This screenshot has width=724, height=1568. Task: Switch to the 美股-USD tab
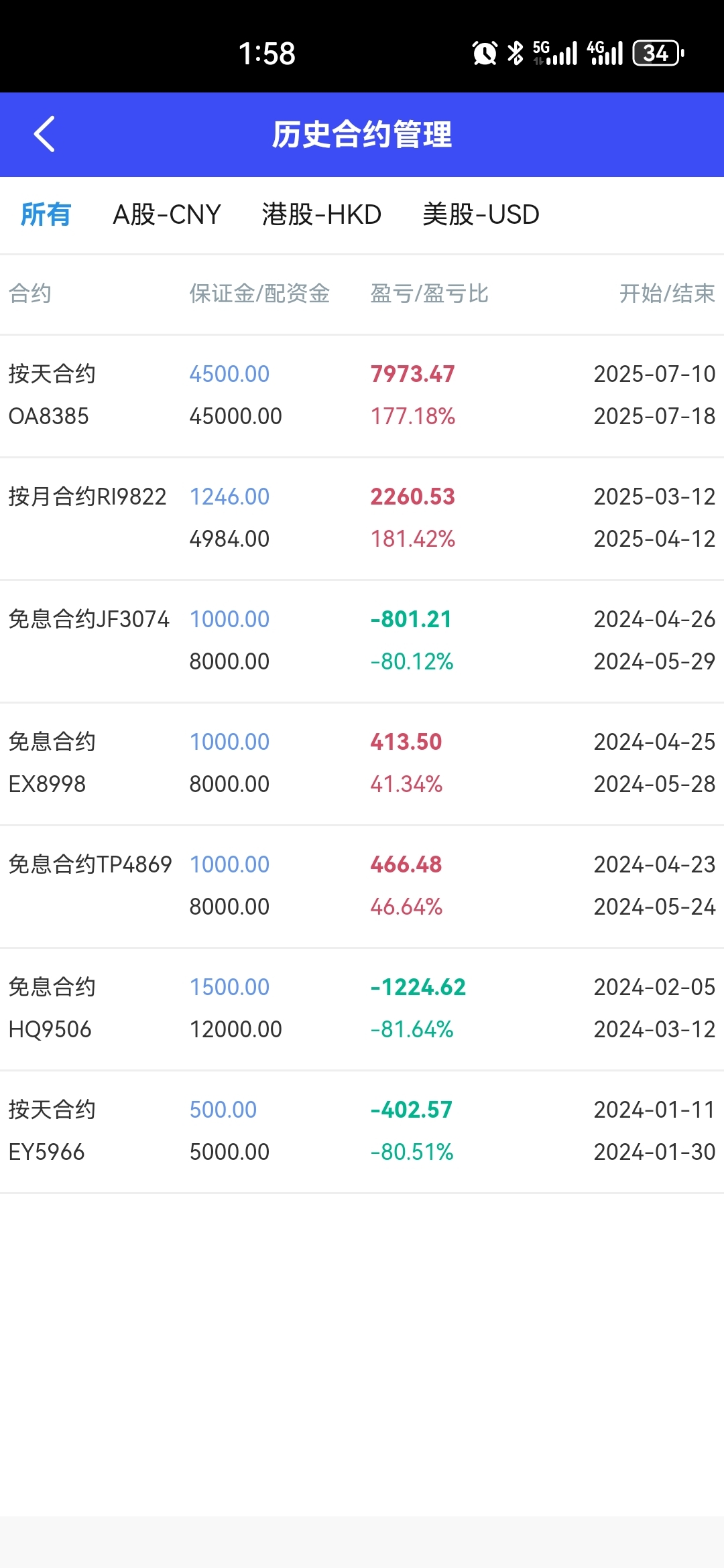(481, 214)
